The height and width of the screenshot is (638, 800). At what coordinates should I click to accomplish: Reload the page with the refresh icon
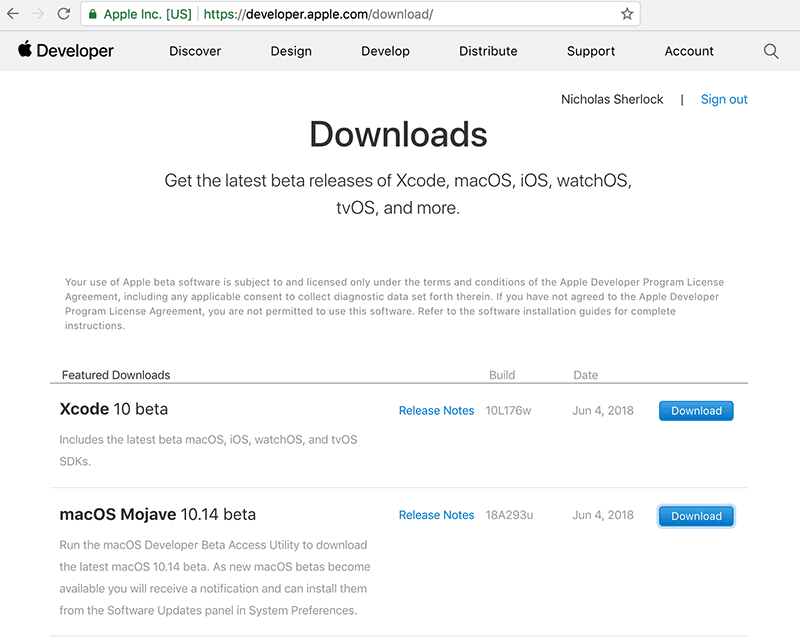click(64, 14)
